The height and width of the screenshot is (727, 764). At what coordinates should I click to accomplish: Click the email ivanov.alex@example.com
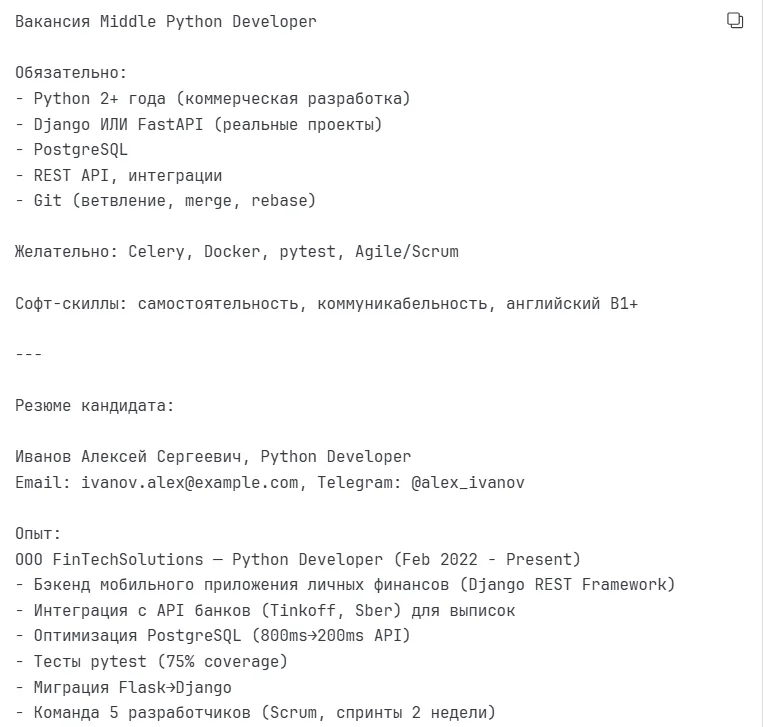click(x=190, y=482)
